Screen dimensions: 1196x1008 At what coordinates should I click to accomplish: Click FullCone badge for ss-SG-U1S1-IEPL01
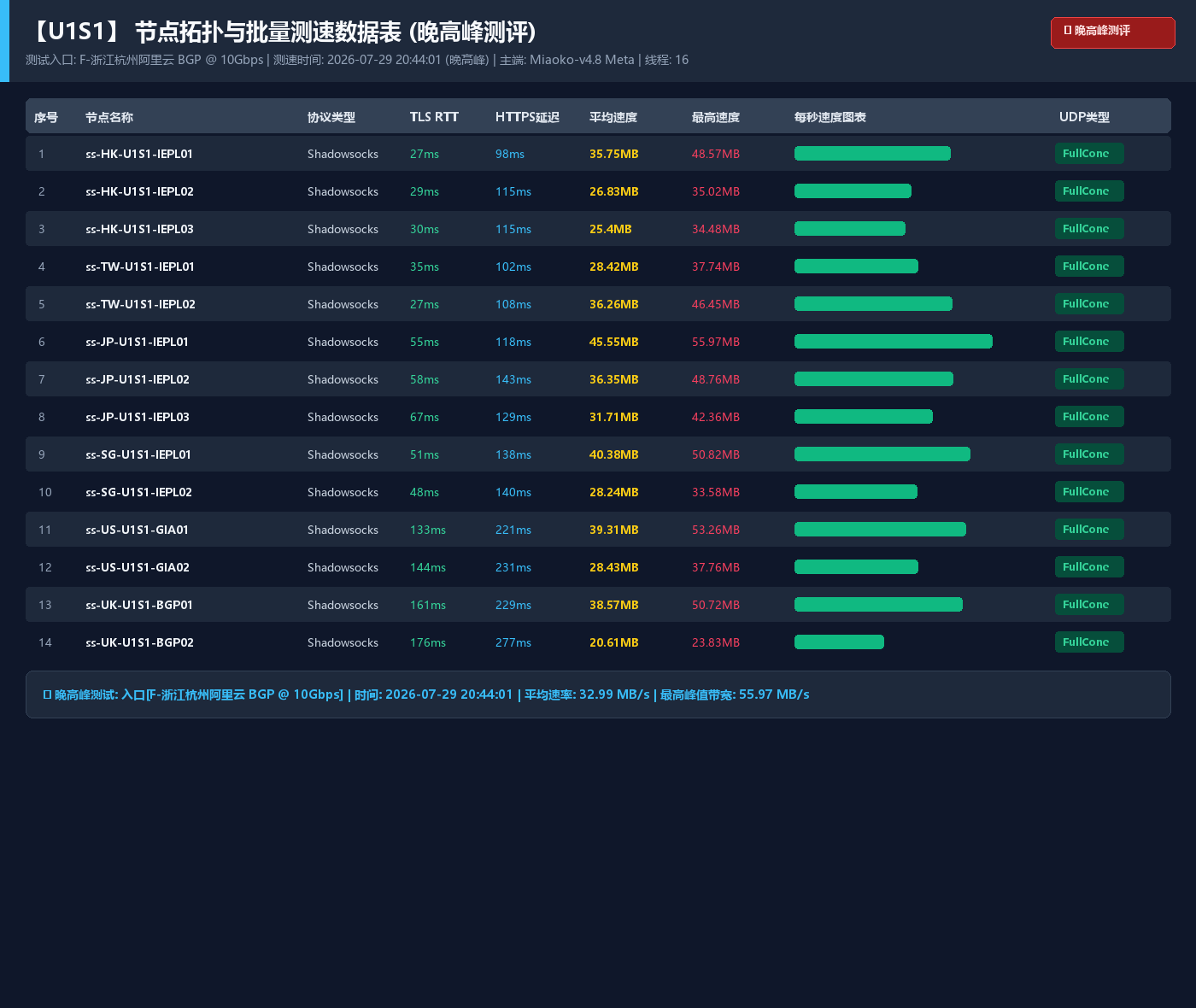pos(1089,454)
